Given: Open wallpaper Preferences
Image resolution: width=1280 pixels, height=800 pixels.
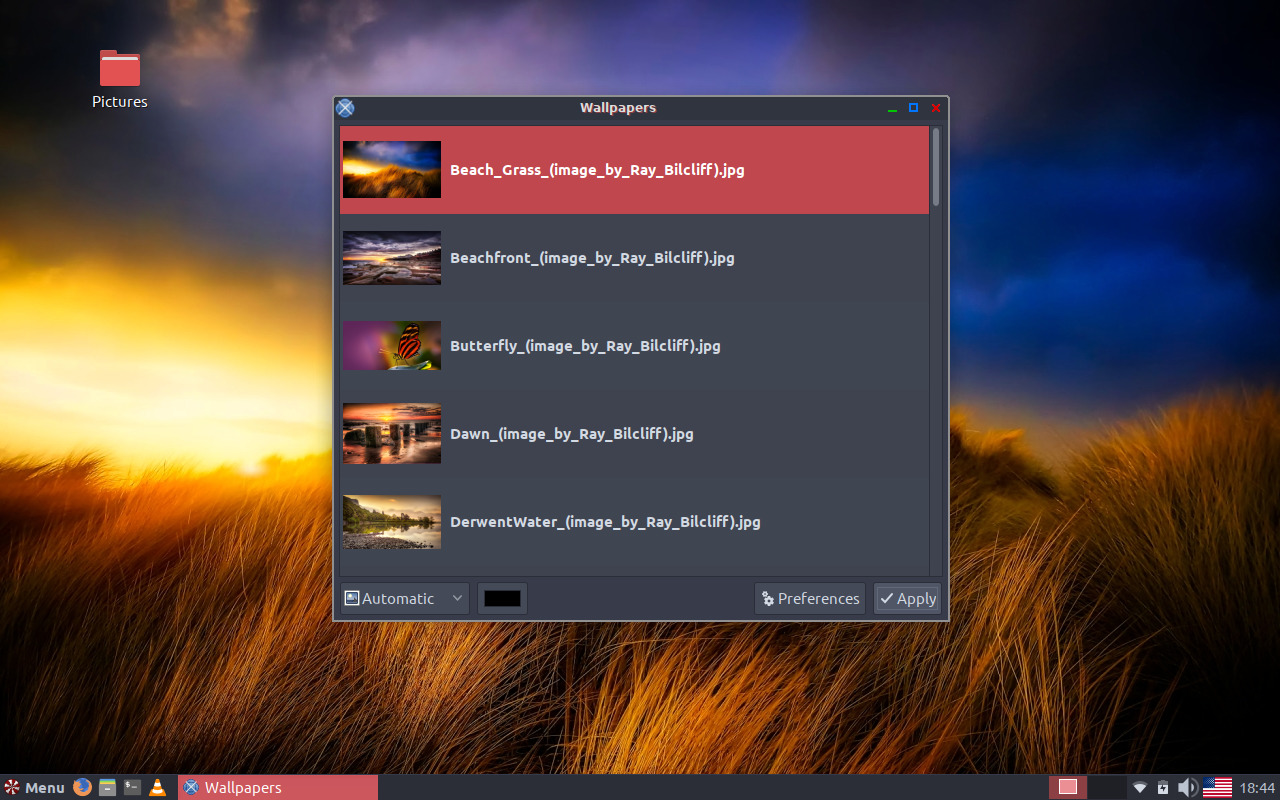Looking at the screenshot, I should tap(809, 598).
